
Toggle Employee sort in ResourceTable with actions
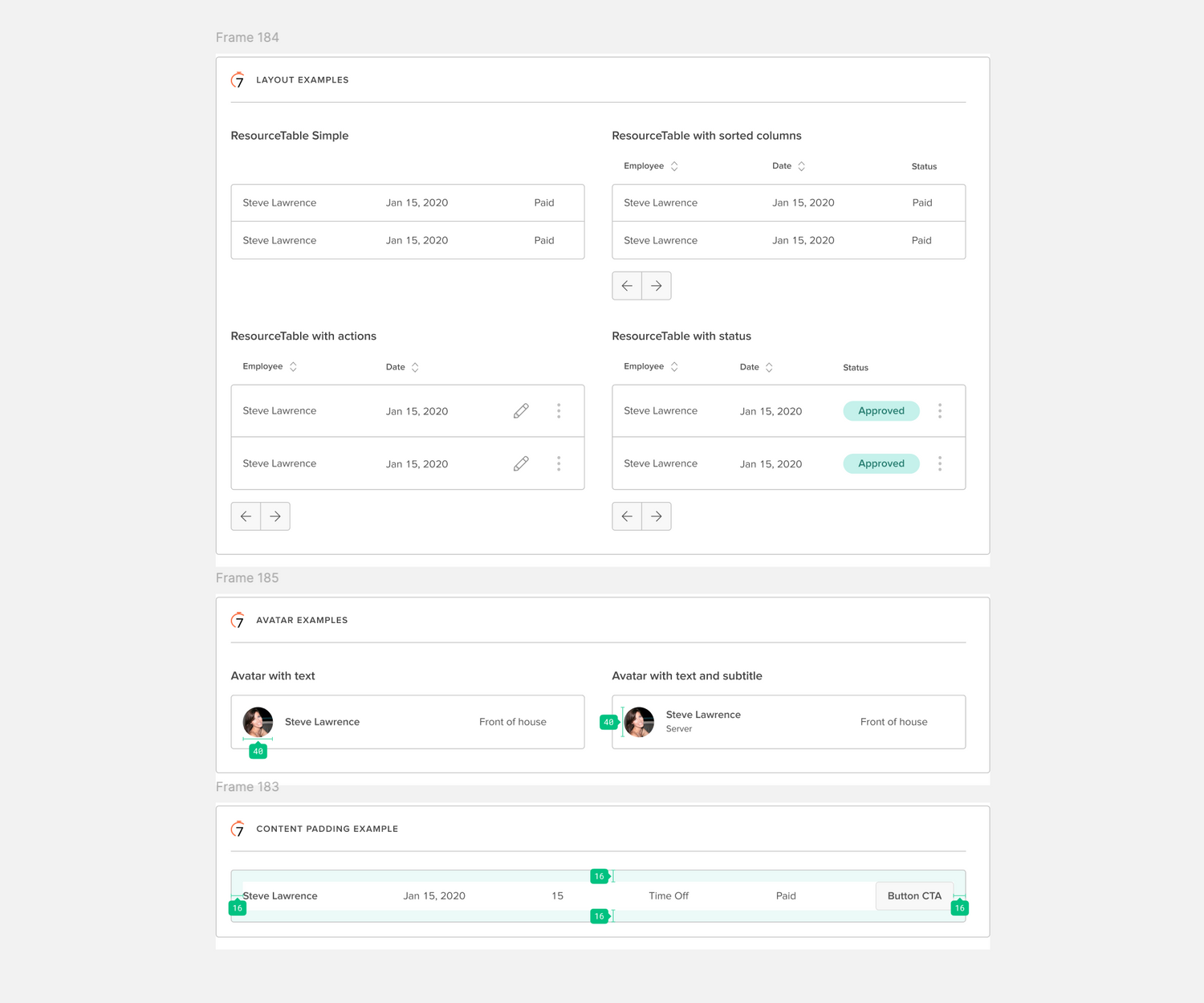tap(293, 367)
